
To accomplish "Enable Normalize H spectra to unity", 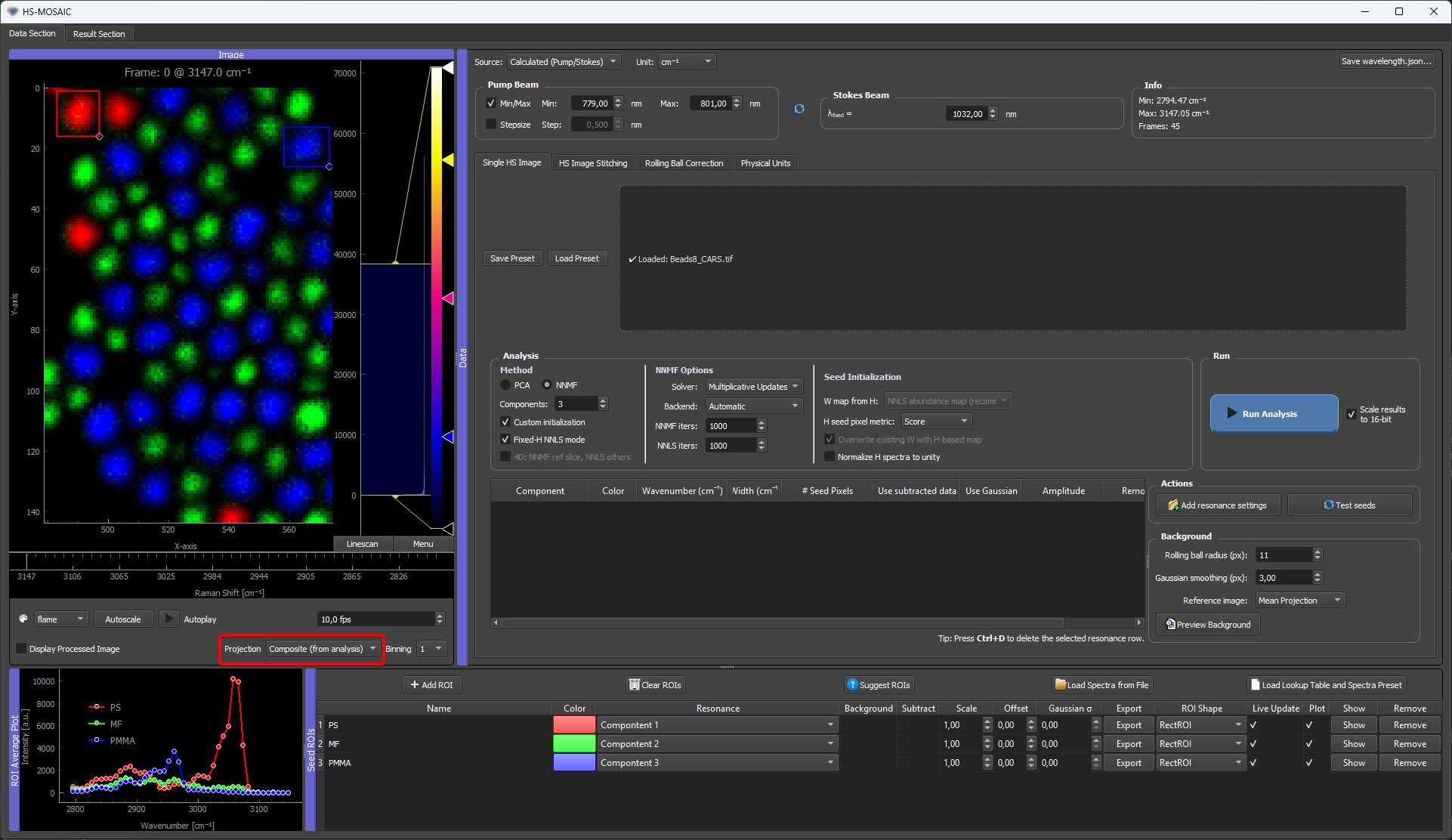I will tap(829, 457).
